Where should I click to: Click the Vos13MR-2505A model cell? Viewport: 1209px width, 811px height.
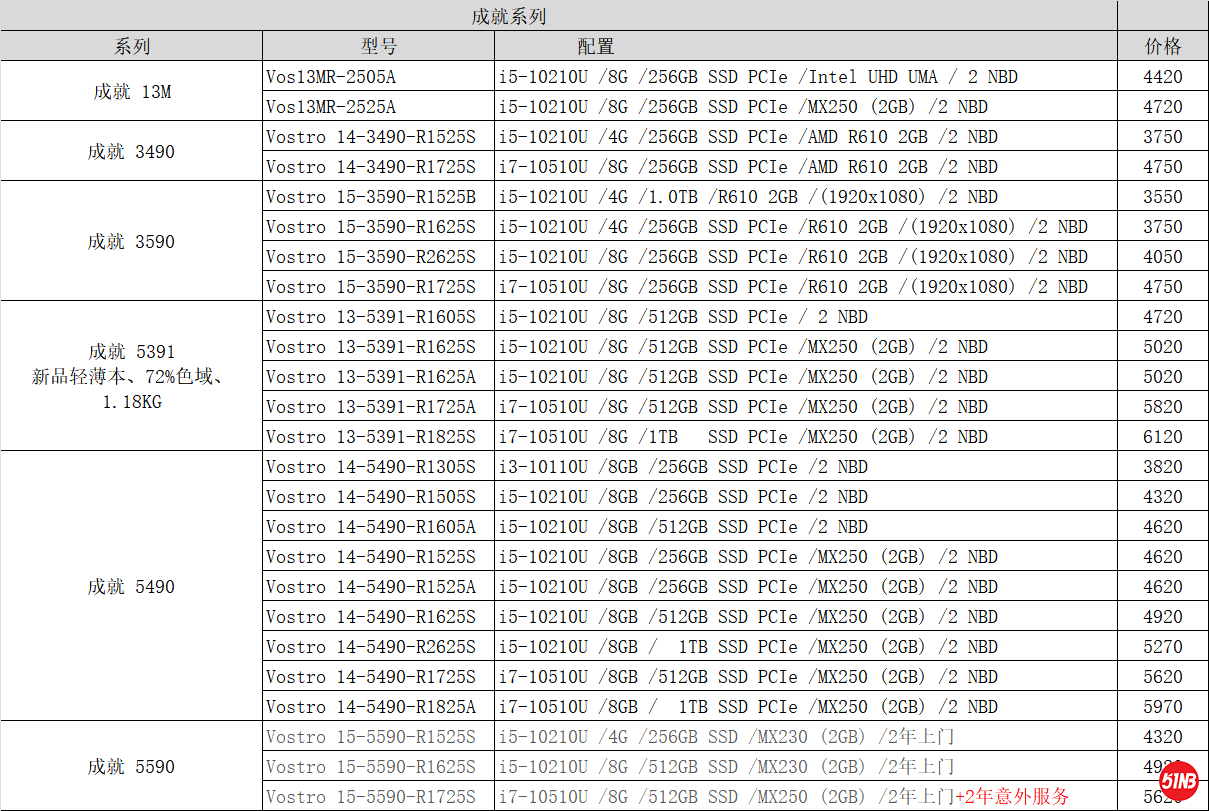331,77
